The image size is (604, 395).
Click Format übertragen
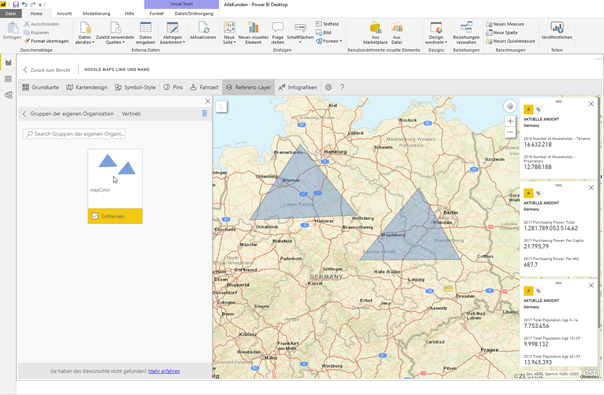(x=47, y=41)
